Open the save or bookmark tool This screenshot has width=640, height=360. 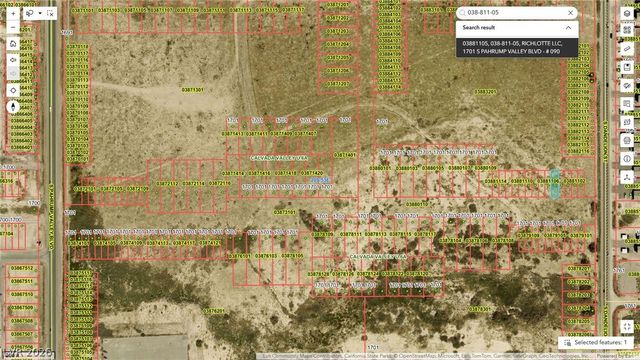[x=627, y=67]
